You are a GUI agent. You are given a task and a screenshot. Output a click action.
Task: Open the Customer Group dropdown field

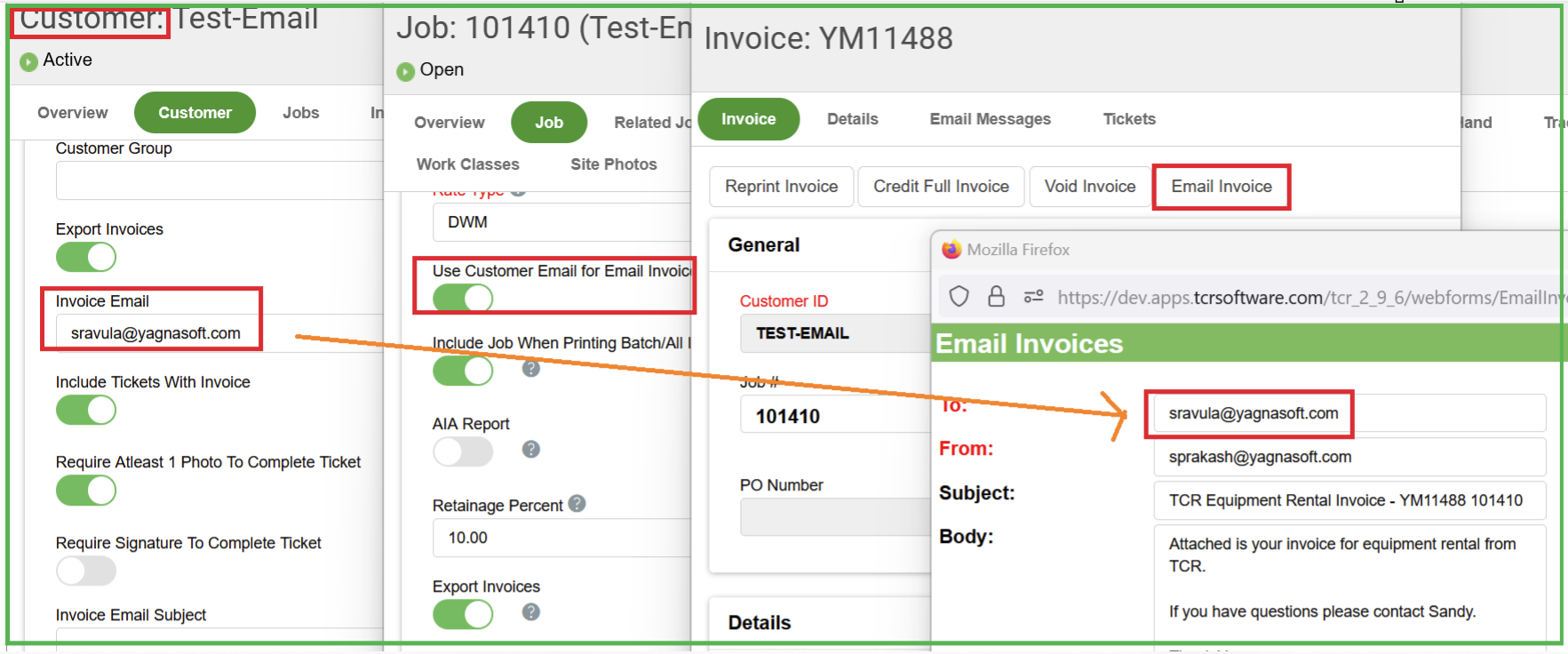click(x=219, y=180)
